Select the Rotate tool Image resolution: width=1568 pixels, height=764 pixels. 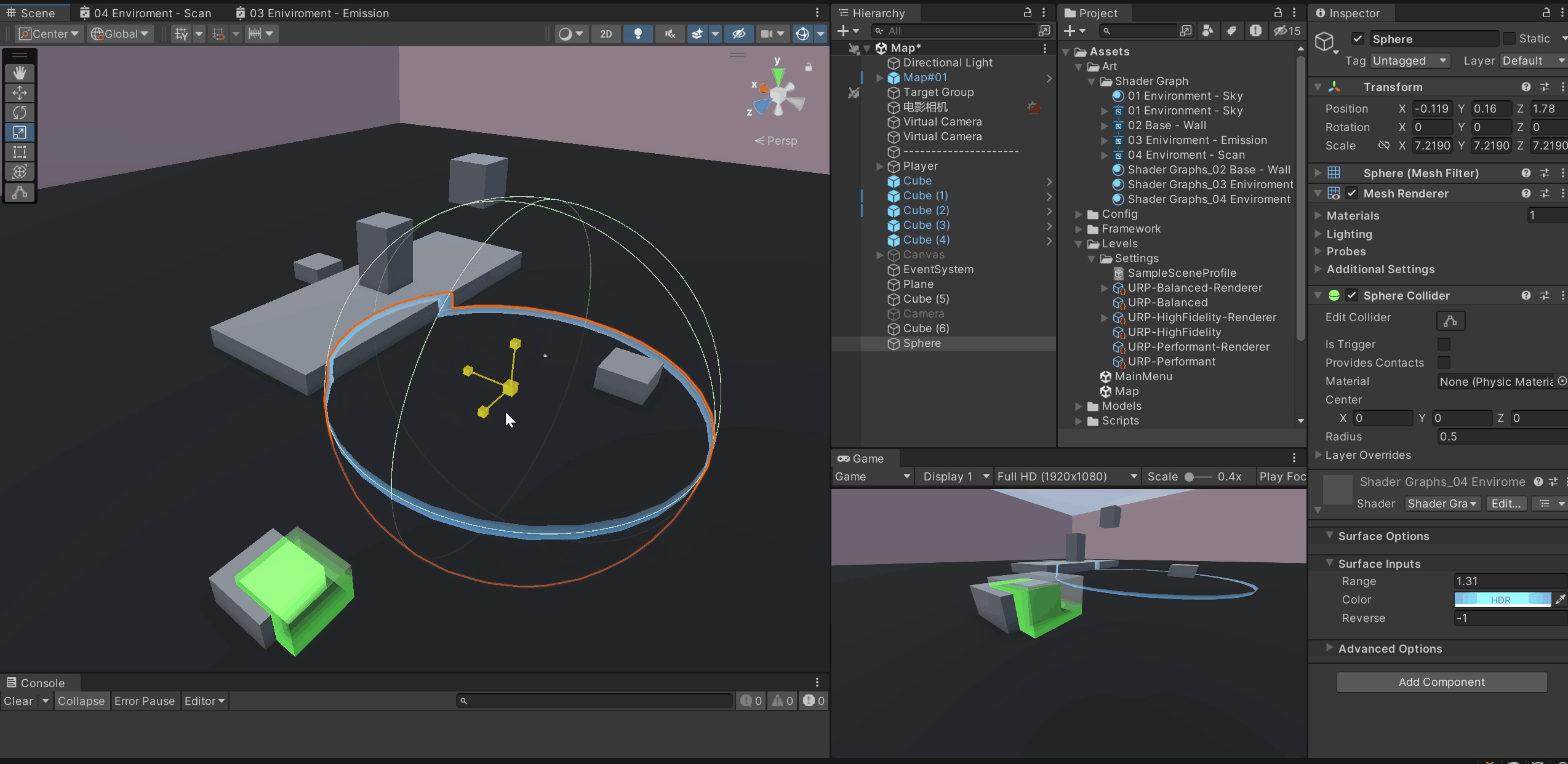[20, 113]
